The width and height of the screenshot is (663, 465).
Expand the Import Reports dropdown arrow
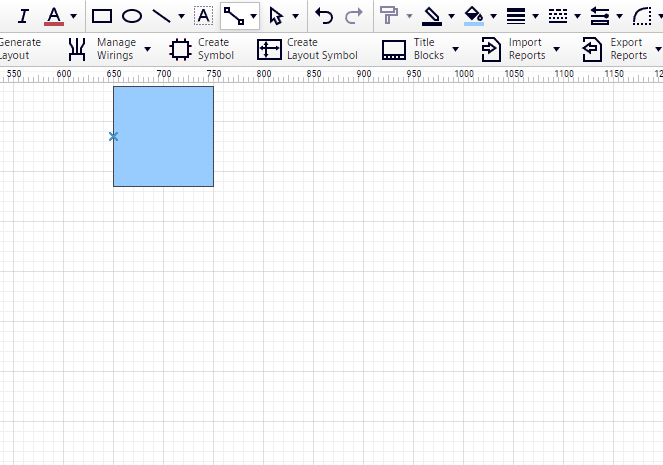coord(557,49)
